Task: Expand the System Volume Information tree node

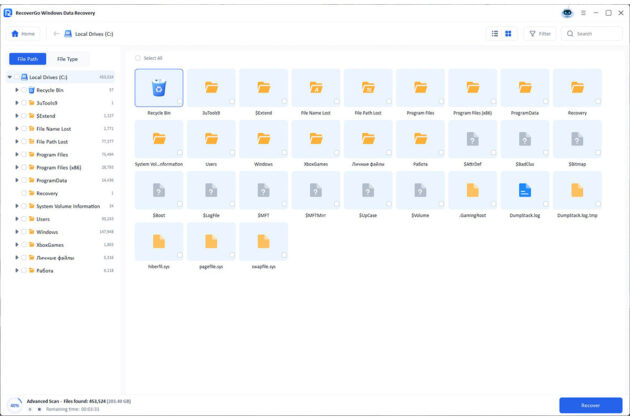Action: coord(17,206)
